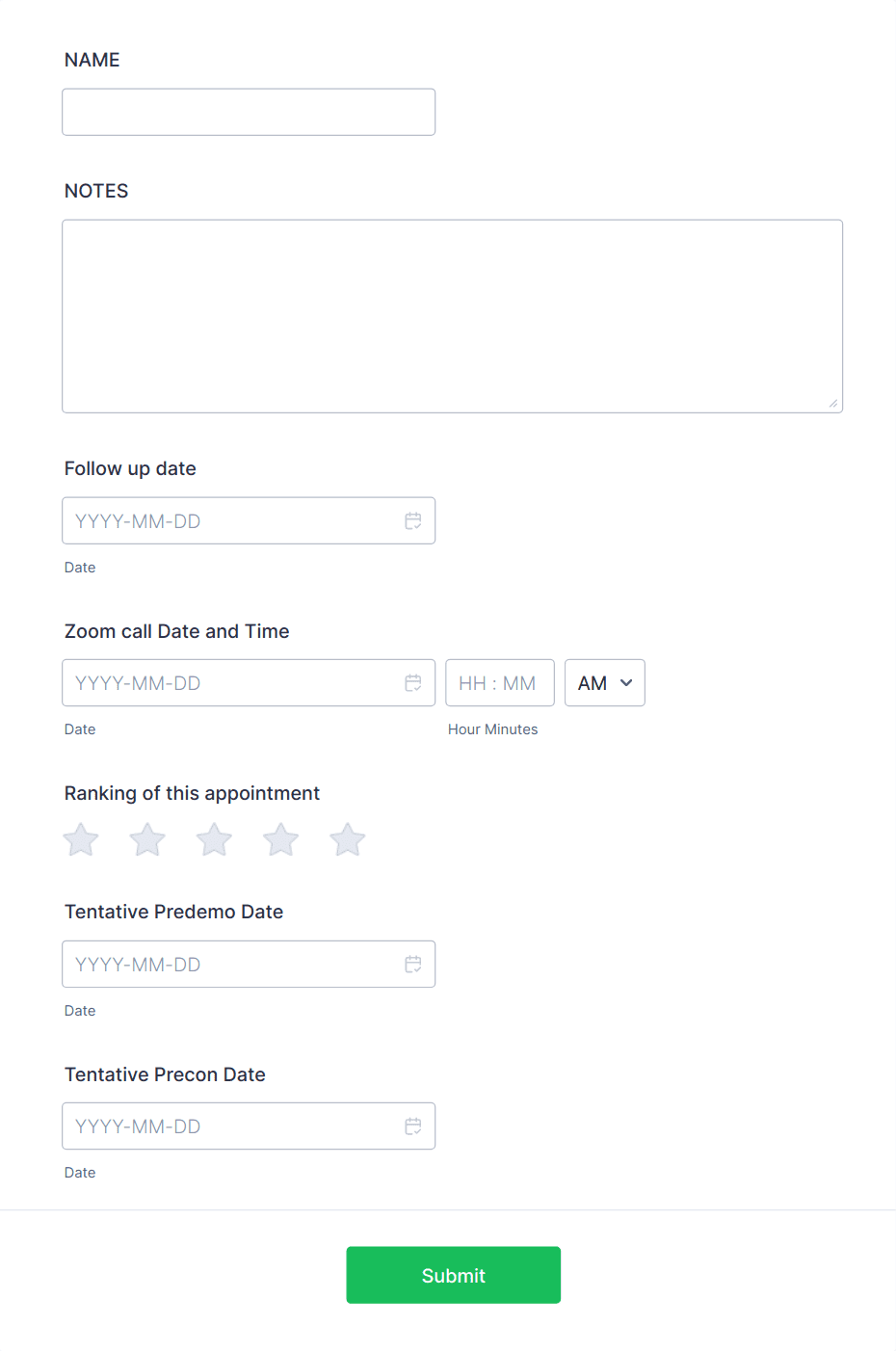896x1351 pixels.
Task: Click the second star in the rating row
Action: click(x=146, y=839)
